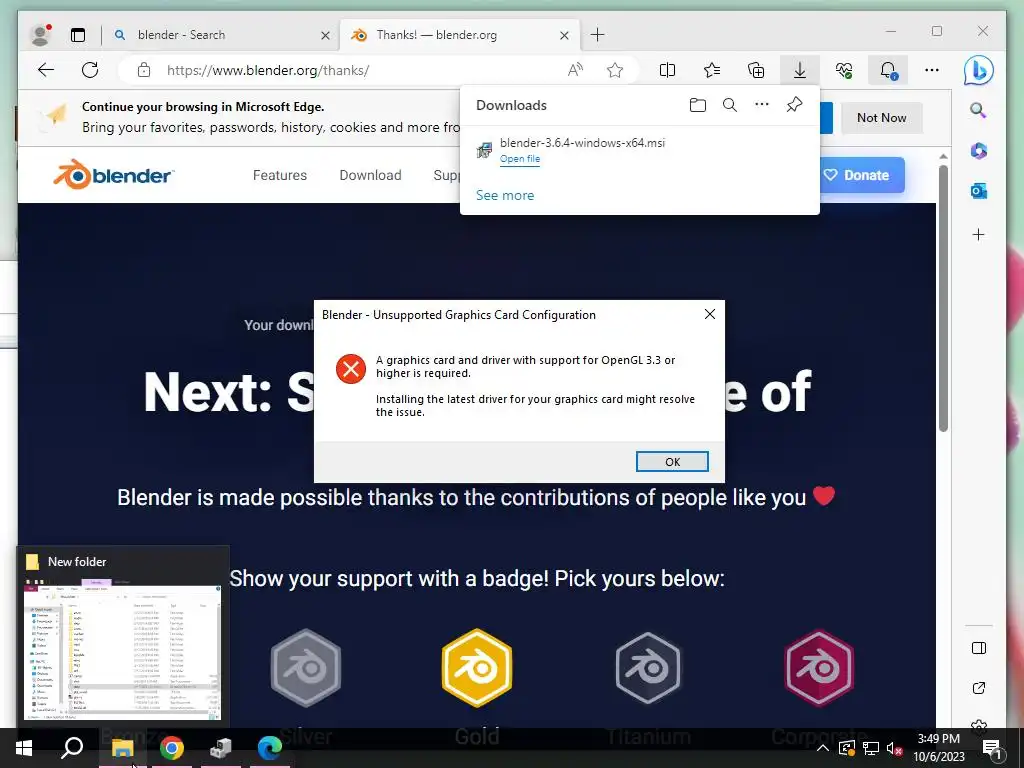Open downloads folder icon in Downloads panel
This screenshot has height=768, width=1024.
(x=697, y=105)
